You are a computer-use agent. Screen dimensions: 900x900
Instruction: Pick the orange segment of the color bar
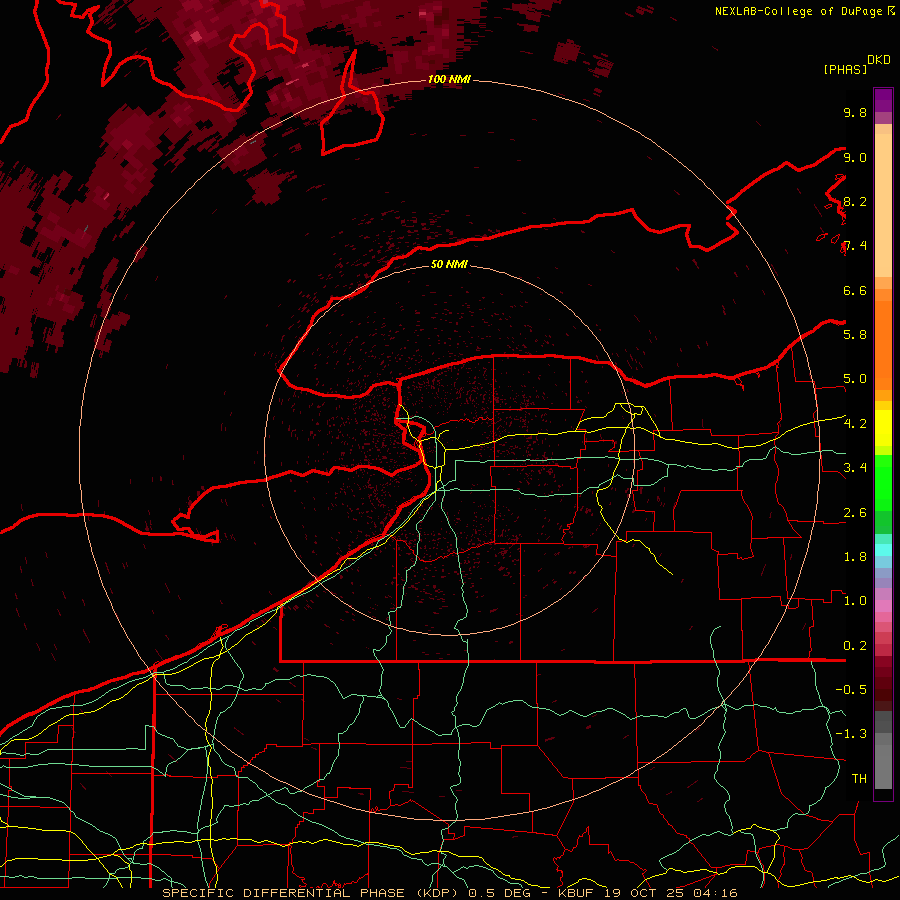883,345
